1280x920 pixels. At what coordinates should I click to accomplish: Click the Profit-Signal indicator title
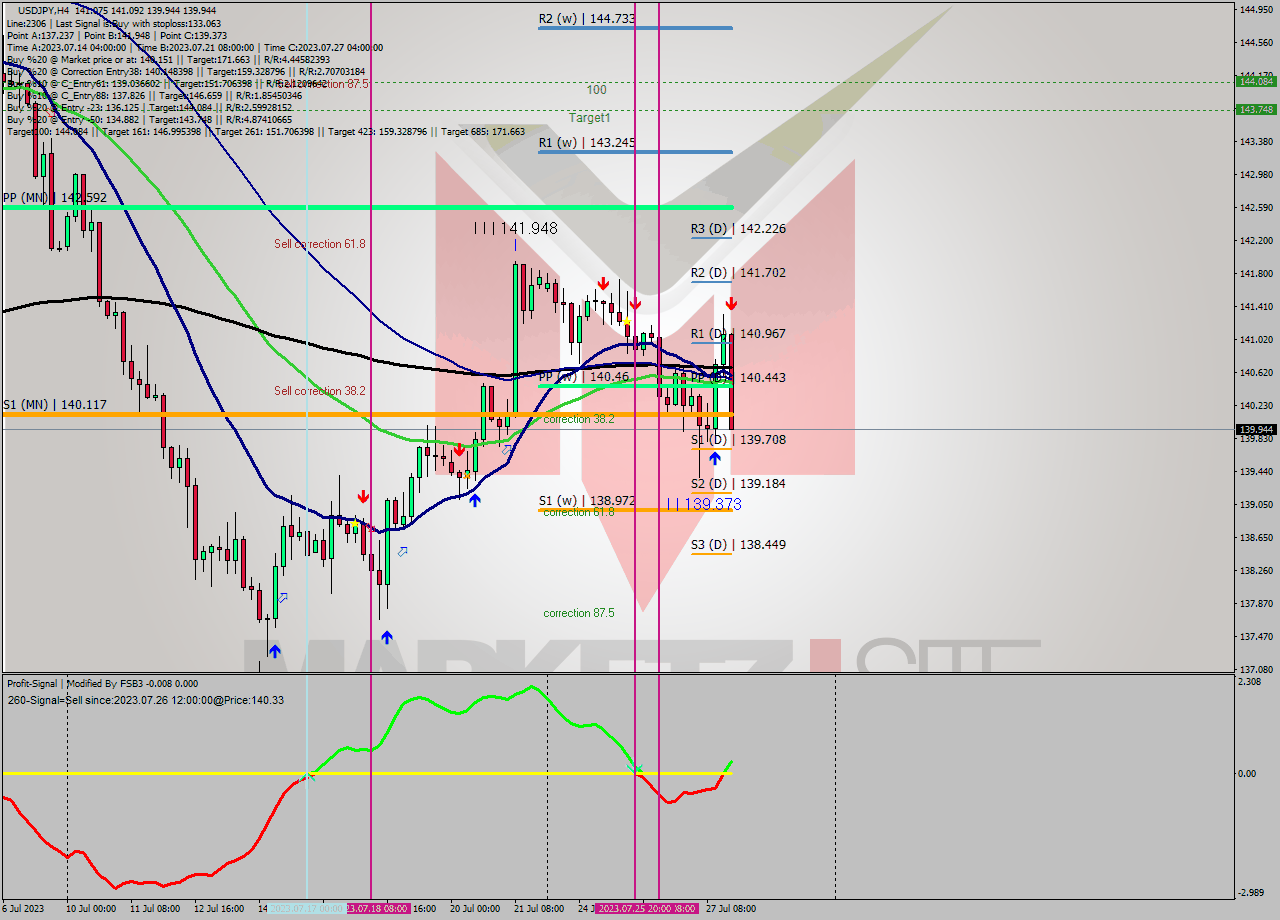102,684
